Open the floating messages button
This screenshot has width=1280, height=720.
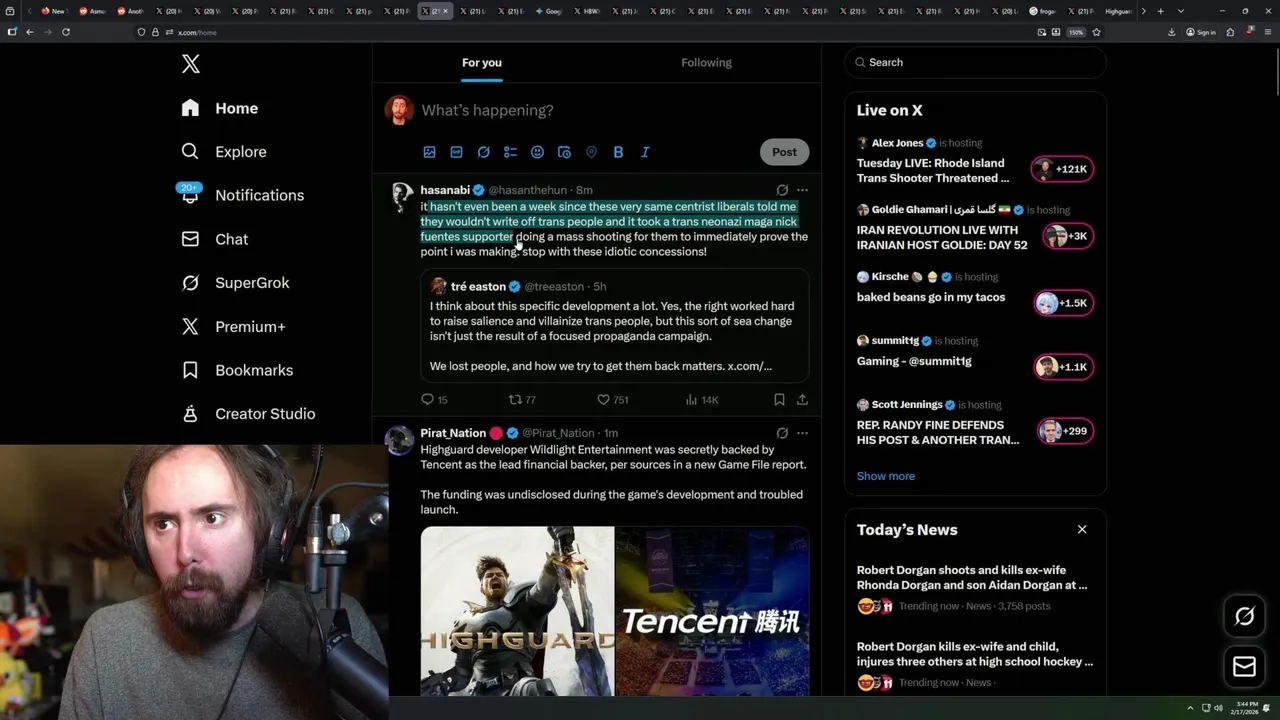tap(1244, 666)
